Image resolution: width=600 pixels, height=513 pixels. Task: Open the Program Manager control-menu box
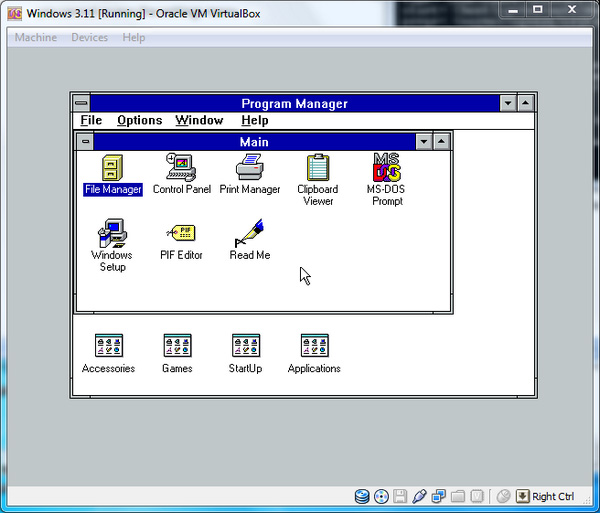click(x=81, y=103)
